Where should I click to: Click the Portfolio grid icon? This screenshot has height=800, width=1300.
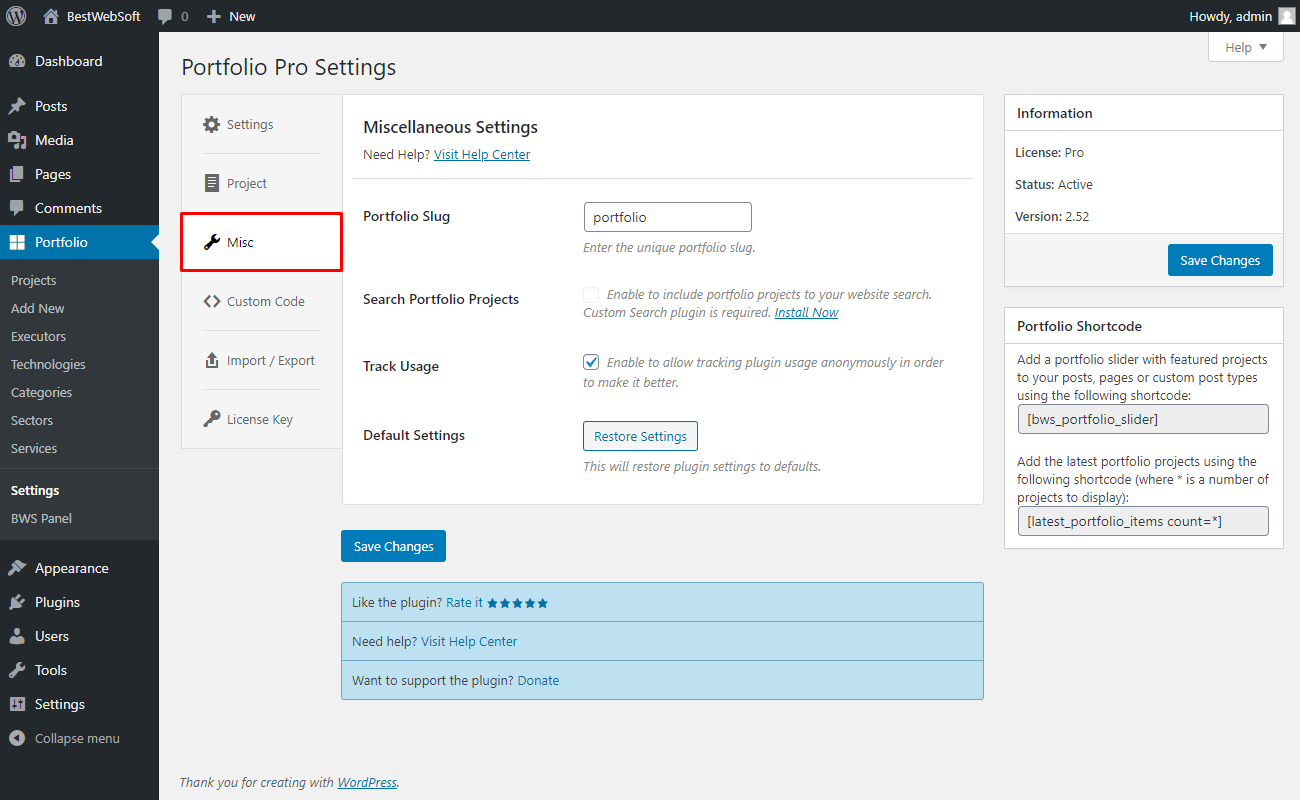[17, 242]
